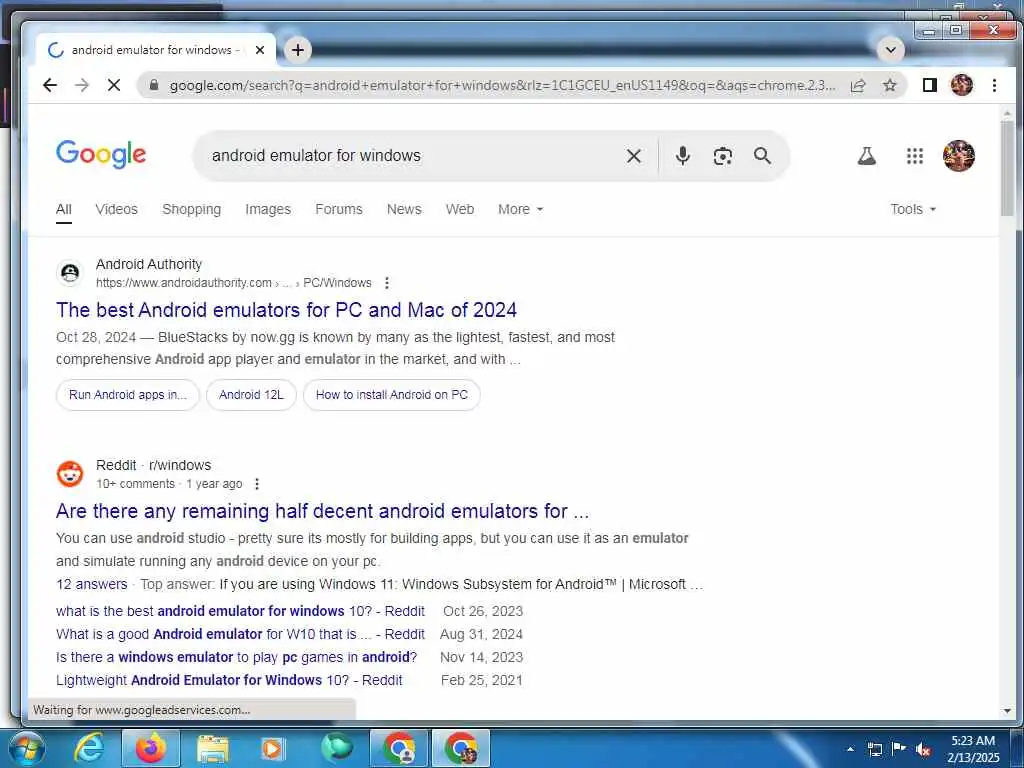Close the android emulator search tab
The width and height of the screenshot is (1024, 768).
pos(259,50)
